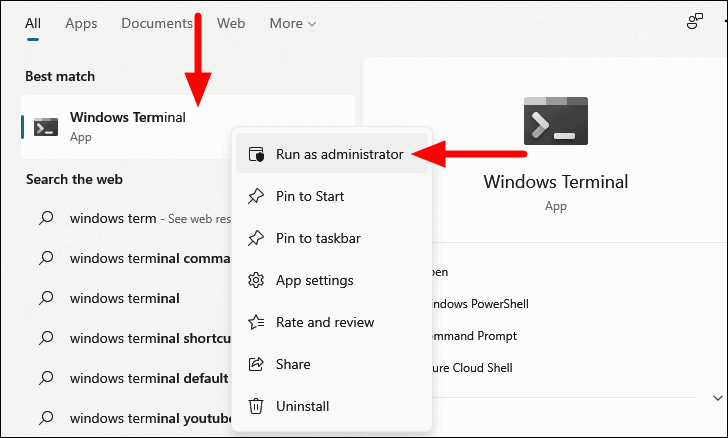The height and width of the screenshot is (438, 728).
Task: Launch Command Prompt from preview pane
Action: (474, 336)
